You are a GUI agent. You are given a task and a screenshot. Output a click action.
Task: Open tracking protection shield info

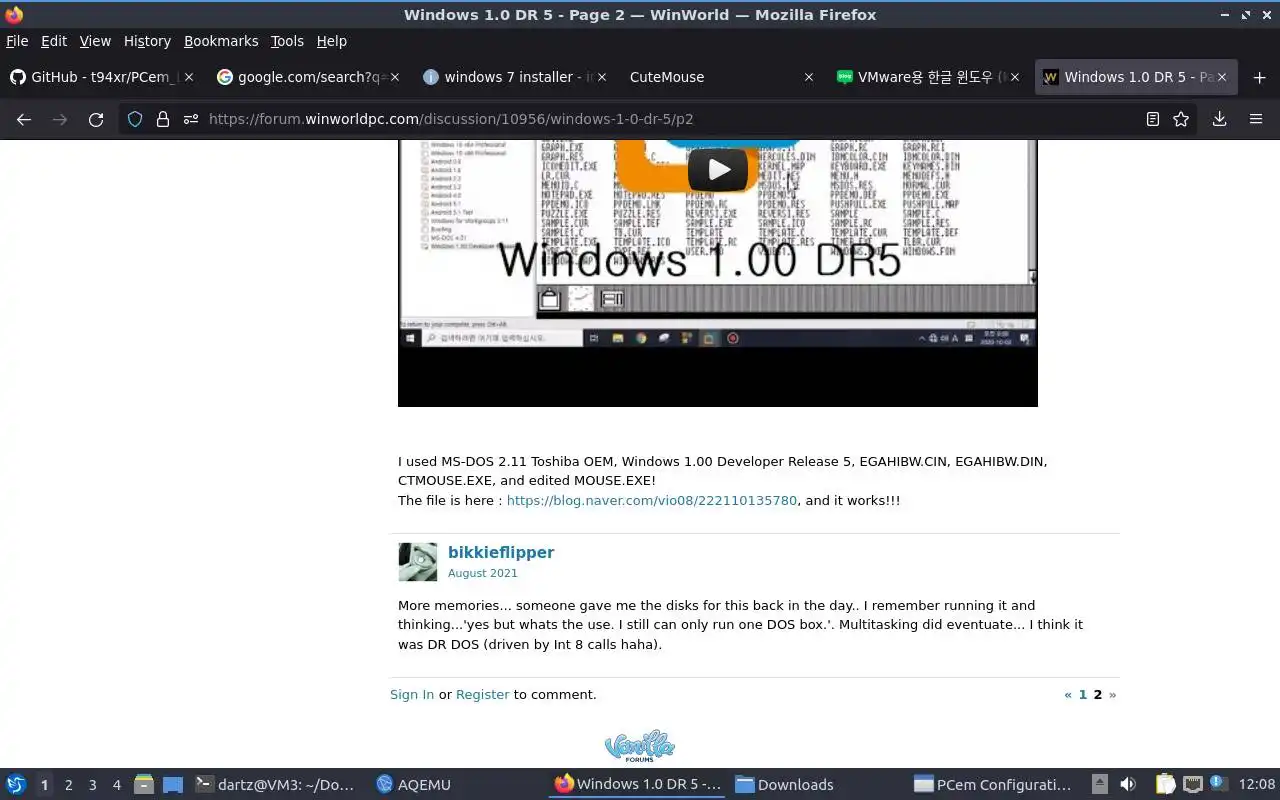point(135,119)
